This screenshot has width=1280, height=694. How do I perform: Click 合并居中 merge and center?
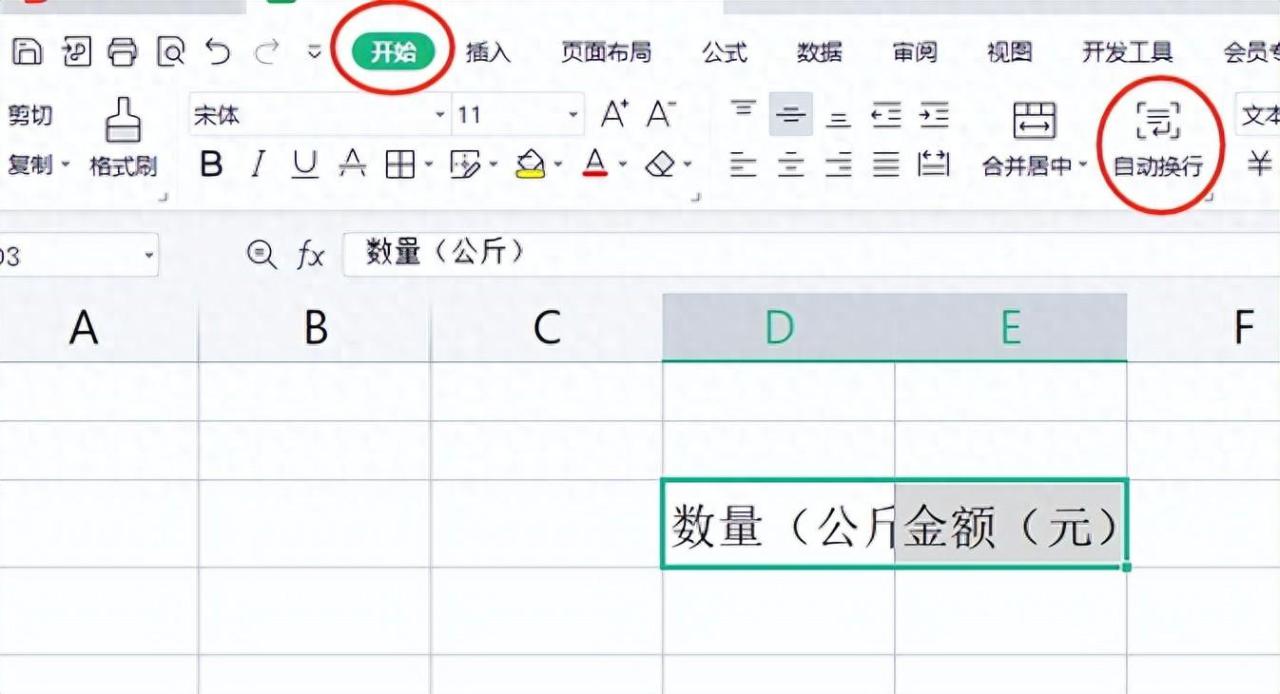[1026, 138]
